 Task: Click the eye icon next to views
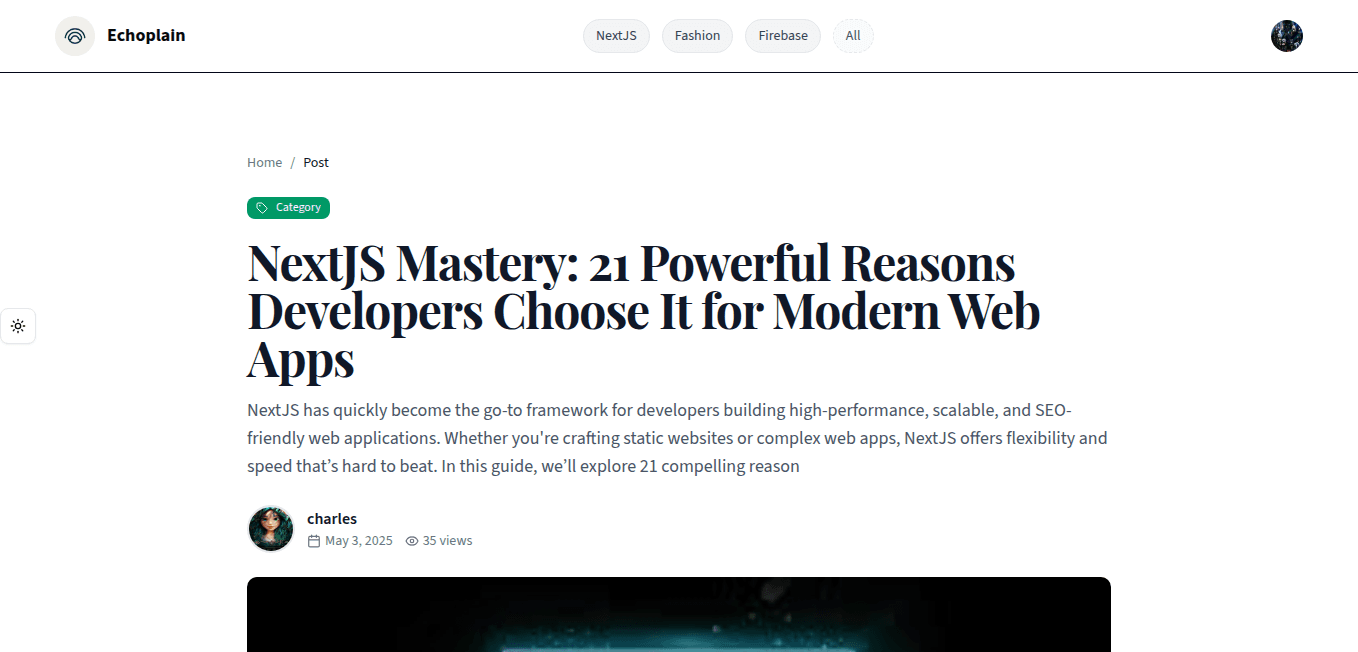412,541
